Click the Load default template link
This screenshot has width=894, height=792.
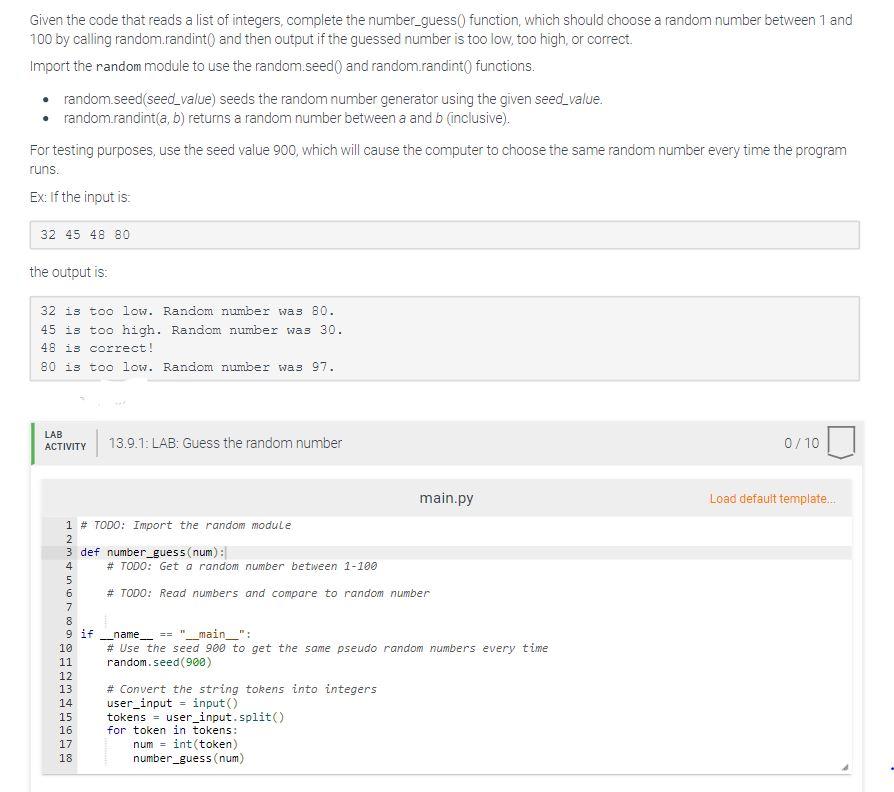pyautogui.click(x=772, y=499)
